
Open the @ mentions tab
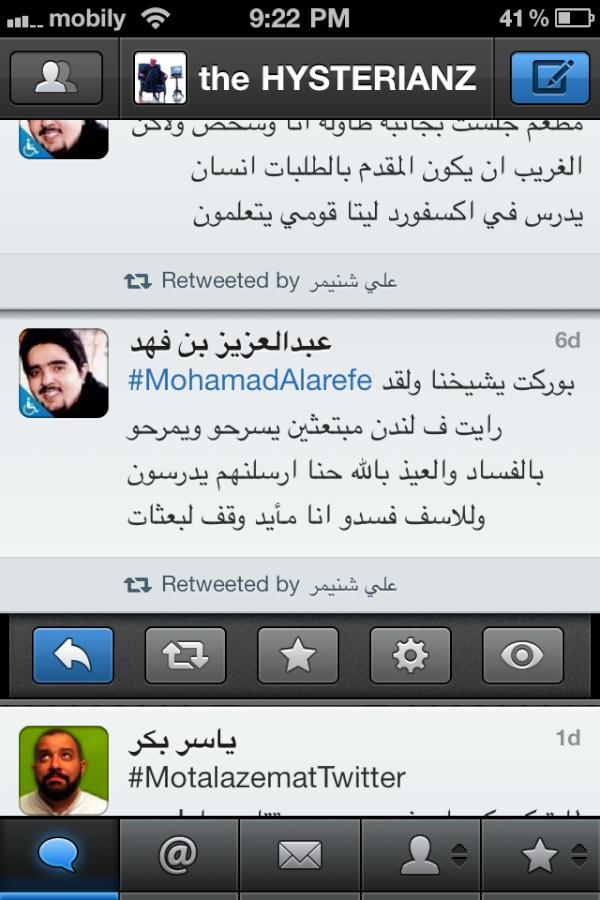[179, 855]
